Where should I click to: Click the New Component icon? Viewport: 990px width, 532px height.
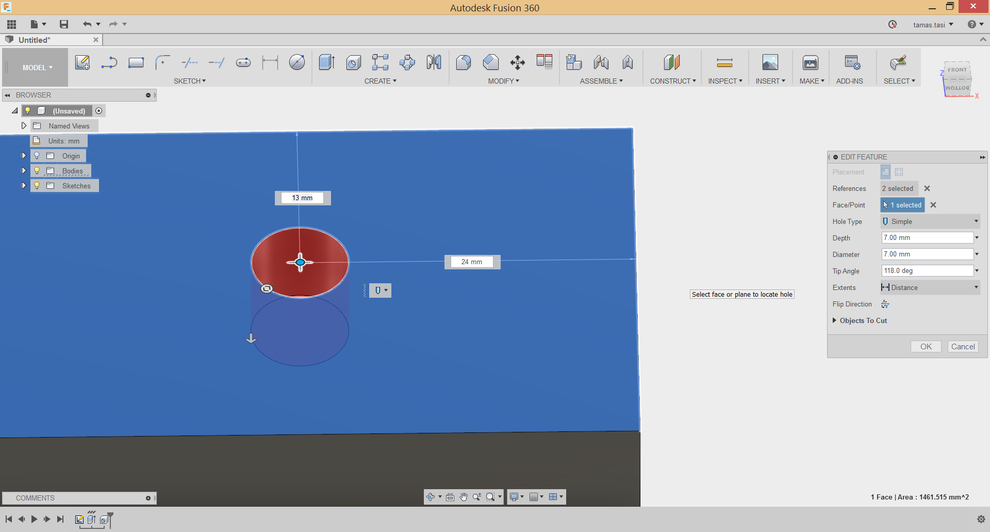(574, 62)
